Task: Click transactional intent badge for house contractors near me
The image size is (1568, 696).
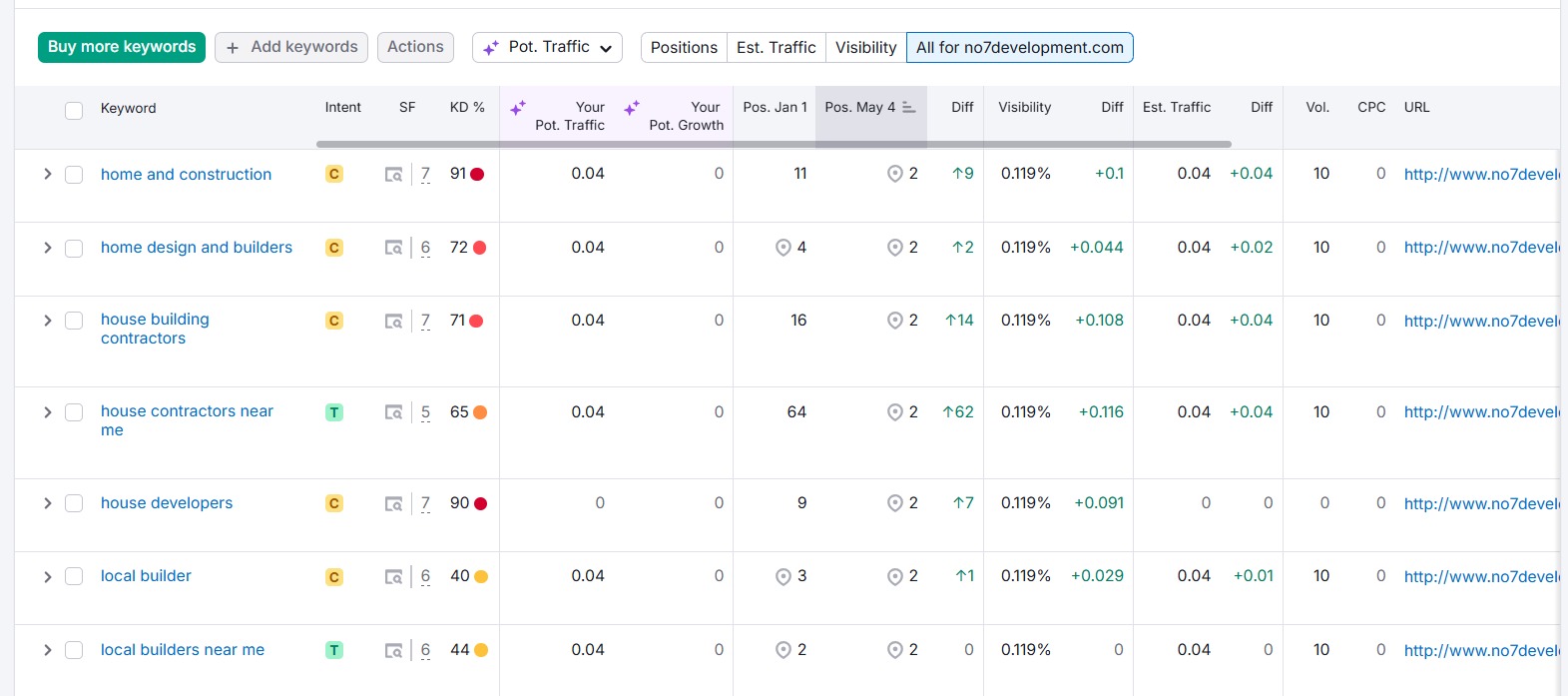Action: point(334,412)
